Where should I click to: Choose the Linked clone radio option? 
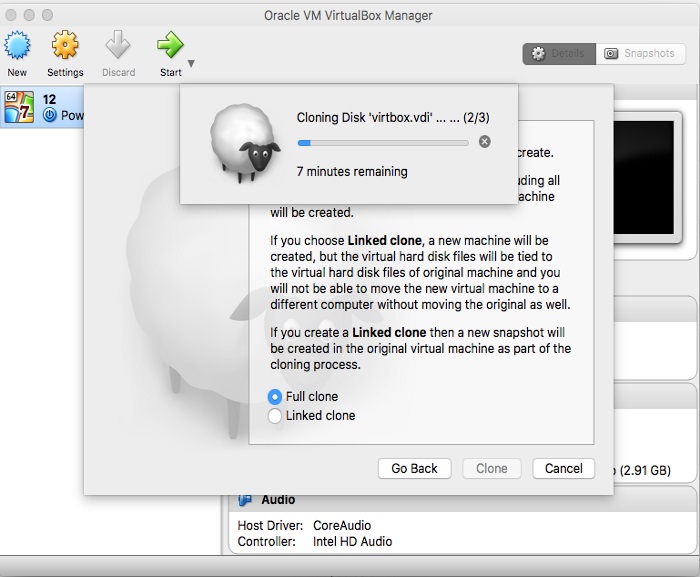pos(275,416)
